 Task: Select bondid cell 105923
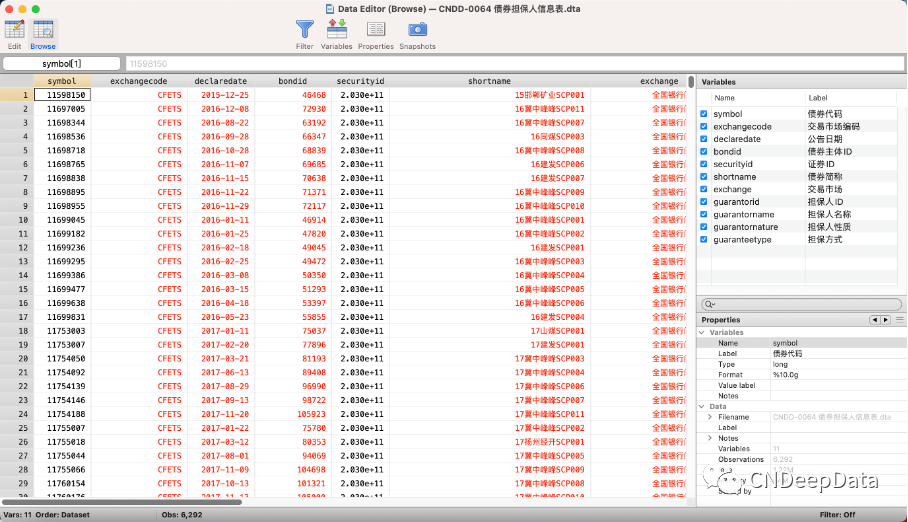click(293, 414)
